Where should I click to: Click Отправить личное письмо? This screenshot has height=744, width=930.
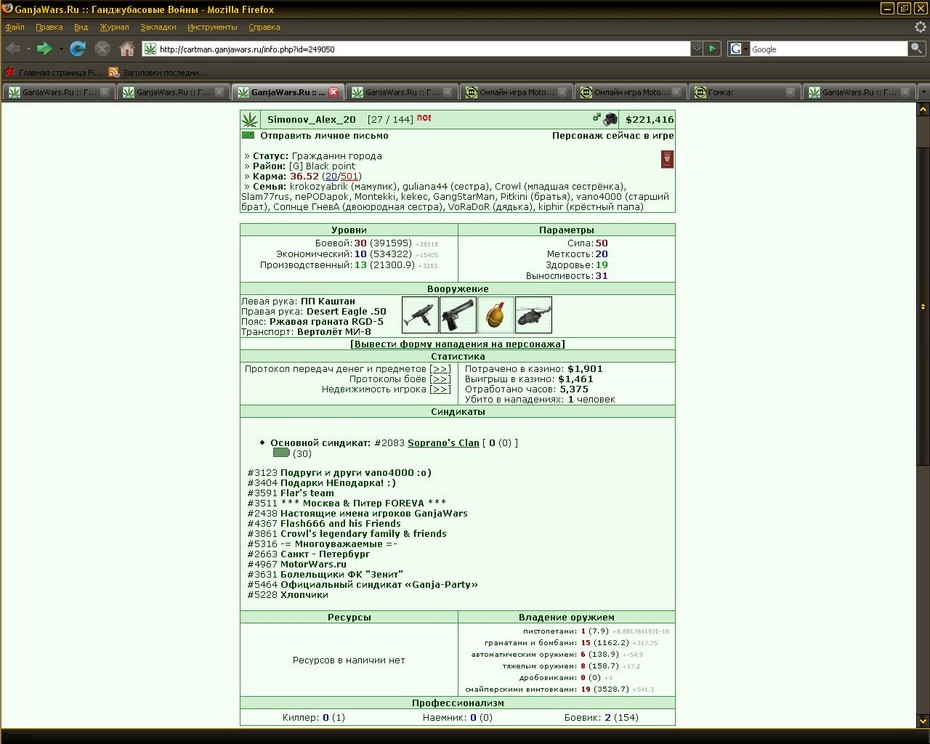pyautogui.click(x=324, y=135)
